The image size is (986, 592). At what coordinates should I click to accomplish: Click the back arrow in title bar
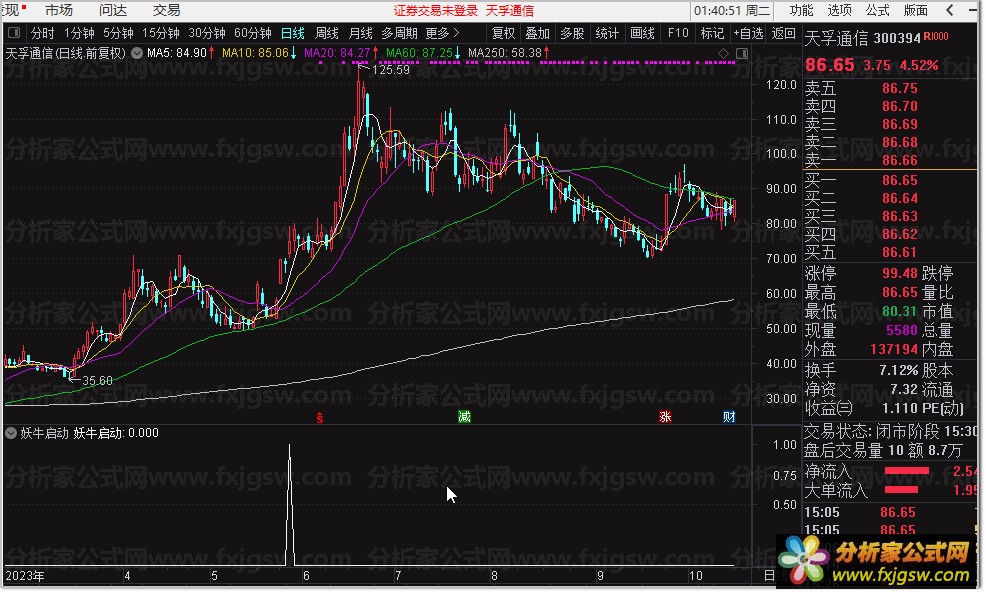[x=950, y=10]
